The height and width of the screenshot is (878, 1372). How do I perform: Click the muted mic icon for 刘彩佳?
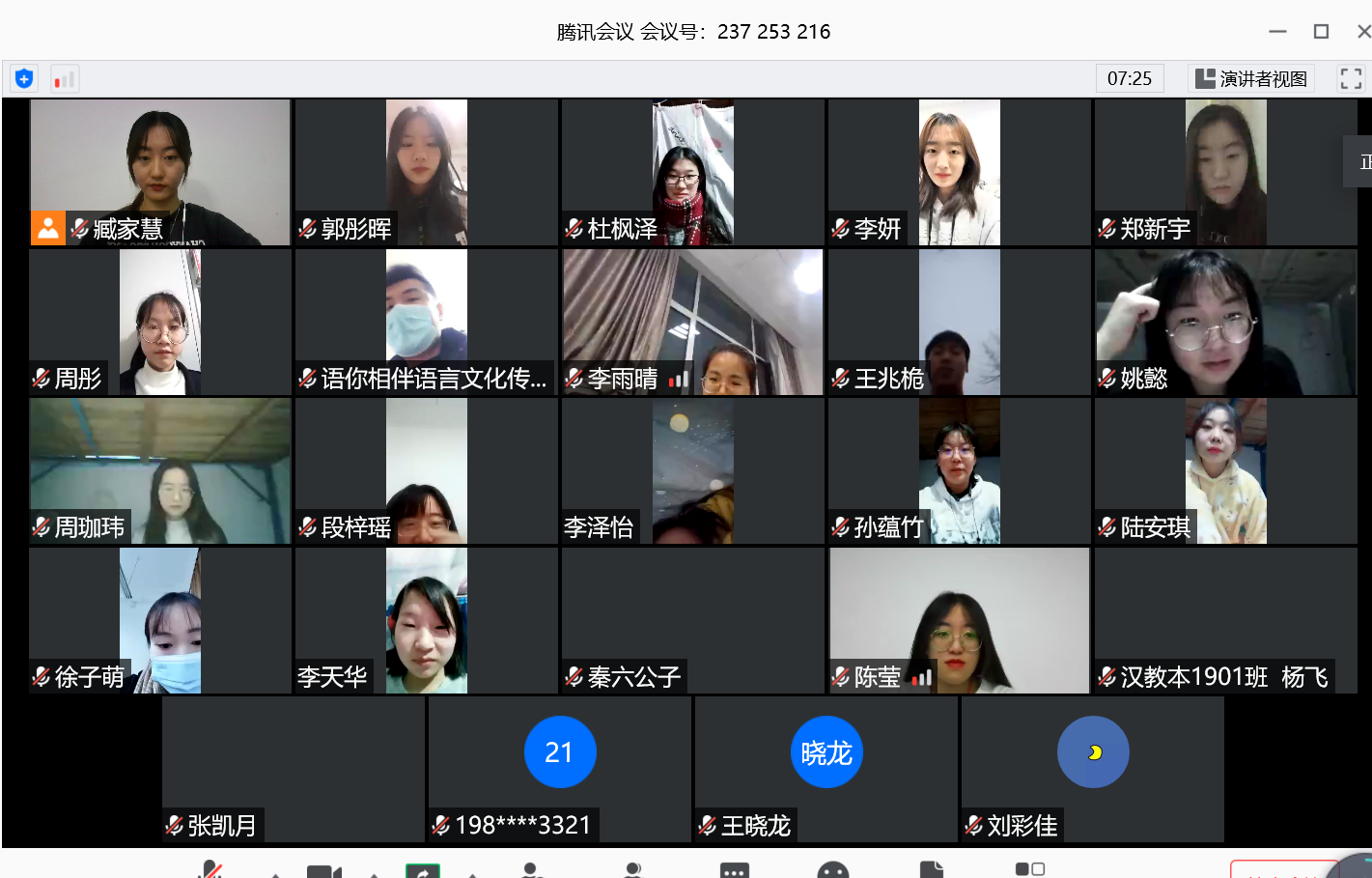click(974, 826)
